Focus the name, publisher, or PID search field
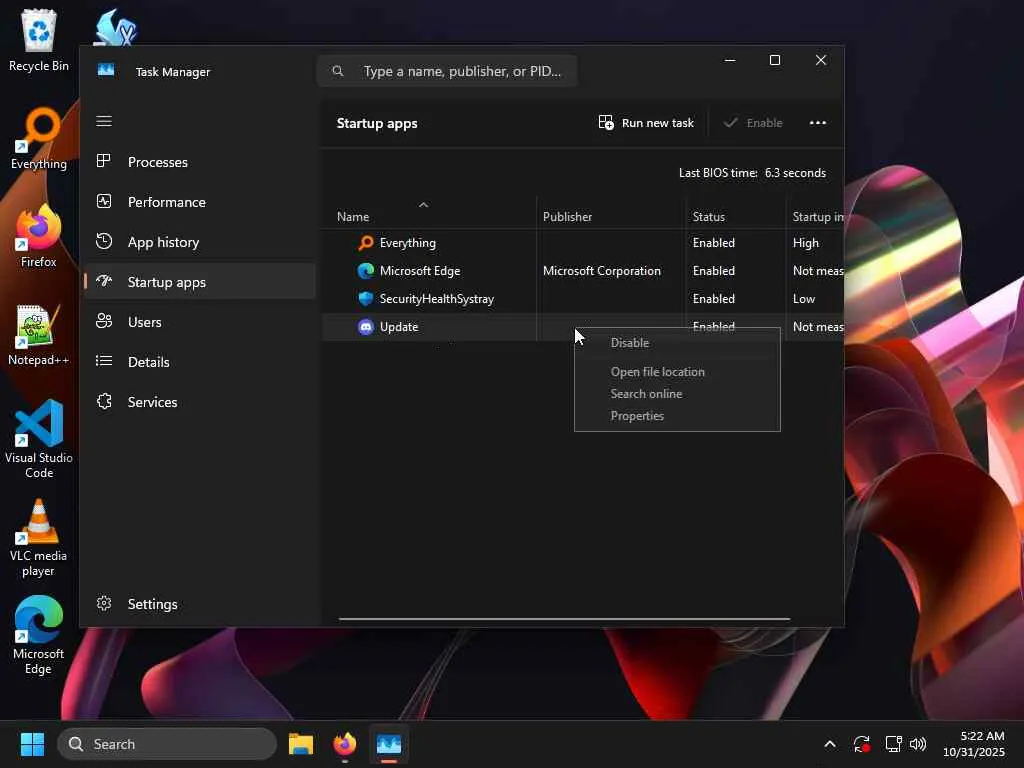The height and width of the screenshot is (768, 1024). (x=447, y=71)
